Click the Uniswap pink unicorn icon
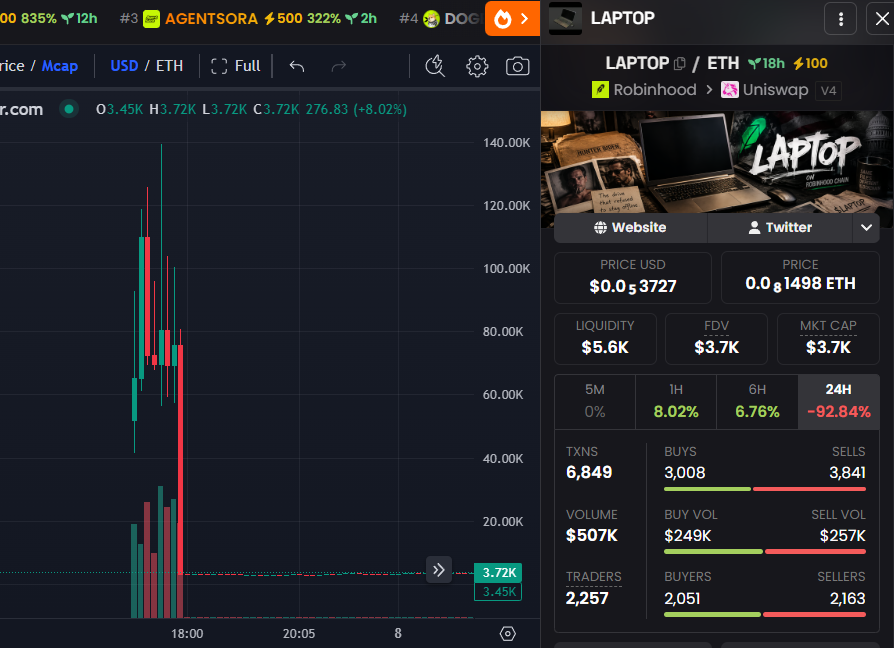Screen dimensions: 894x648 729,90
